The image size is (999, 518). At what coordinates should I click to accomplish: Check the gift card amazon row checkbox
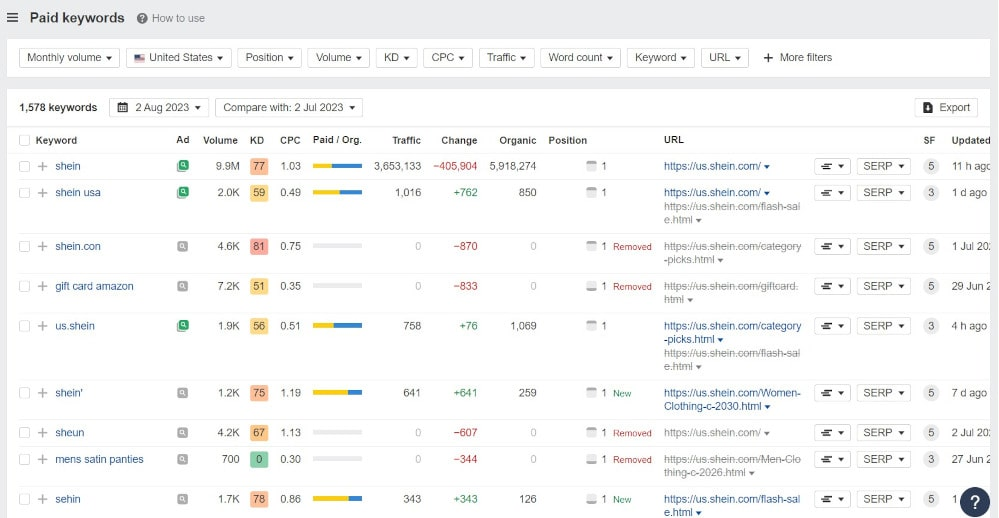pyautogui.click(x=24, y=286)
